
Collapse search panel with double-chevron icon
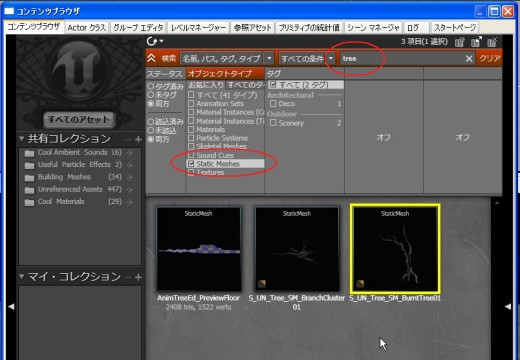152,58
